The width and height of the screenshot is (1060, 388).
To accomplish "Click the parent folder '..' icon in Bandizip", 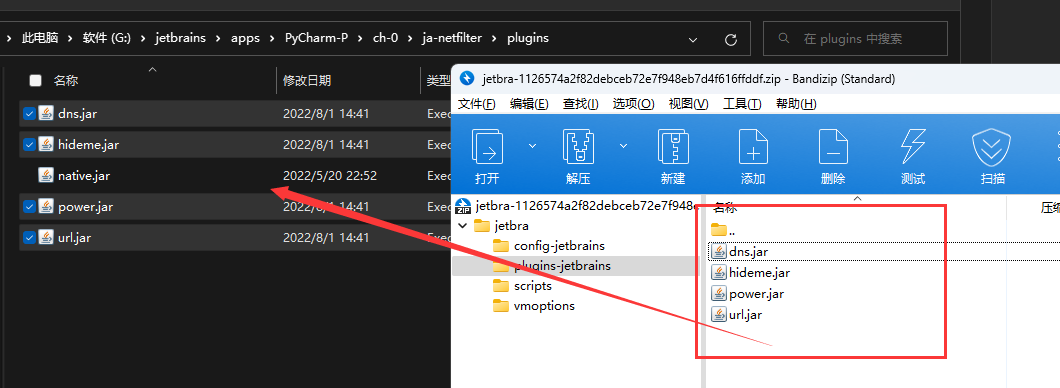I will pos(719,231).
